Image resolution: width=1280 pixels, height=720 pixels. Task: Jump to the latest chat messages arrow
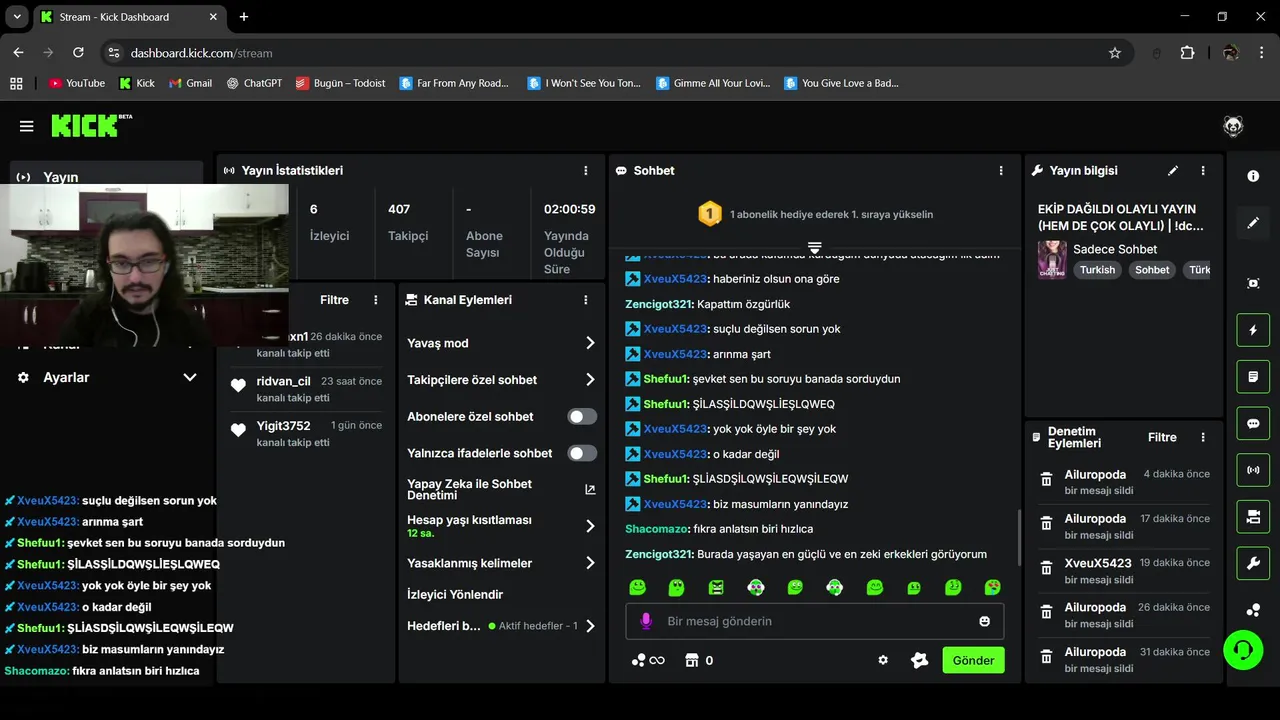(815, 248)
